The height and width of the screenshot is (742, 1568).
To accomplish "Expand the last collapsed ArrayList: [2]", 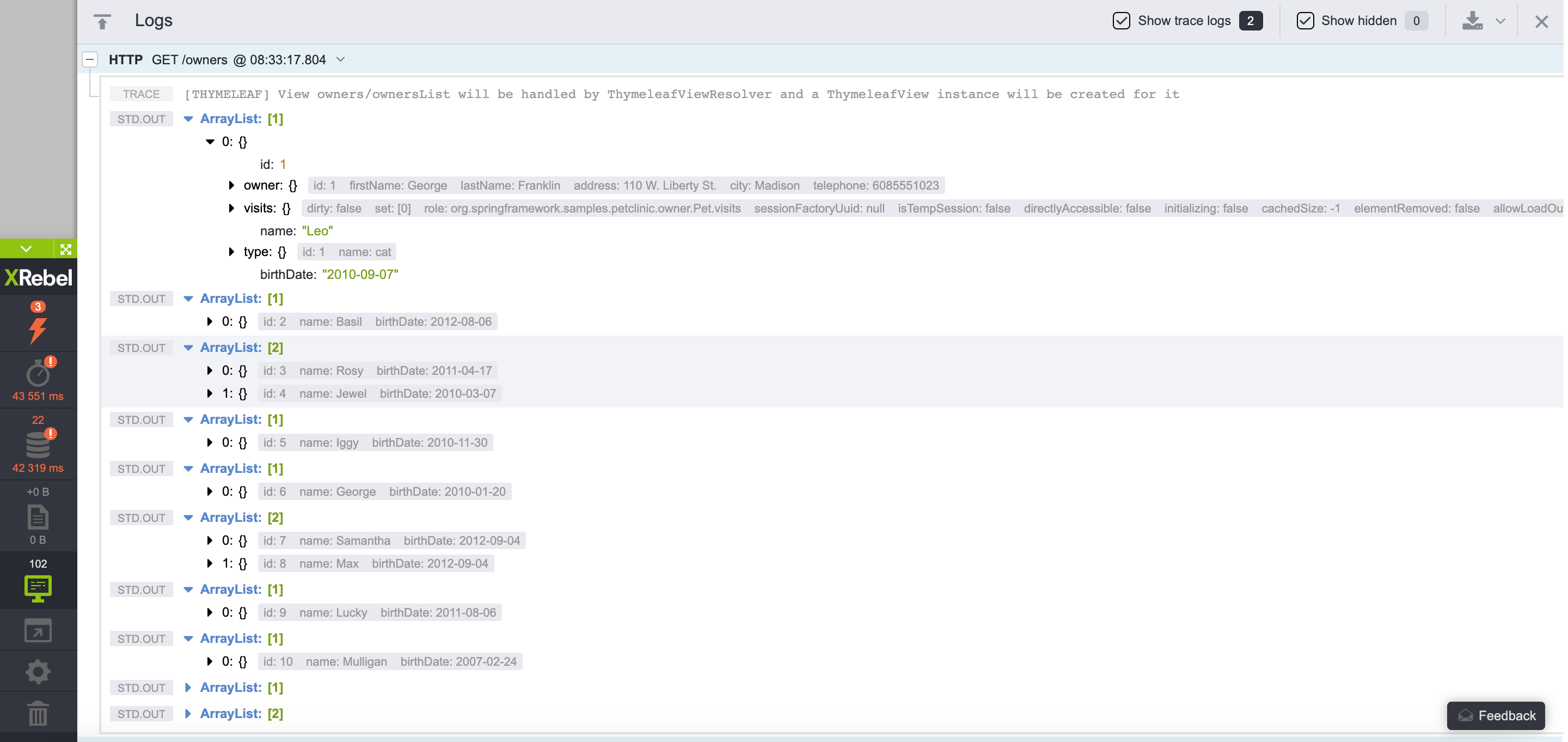I will tap(188, 713).
